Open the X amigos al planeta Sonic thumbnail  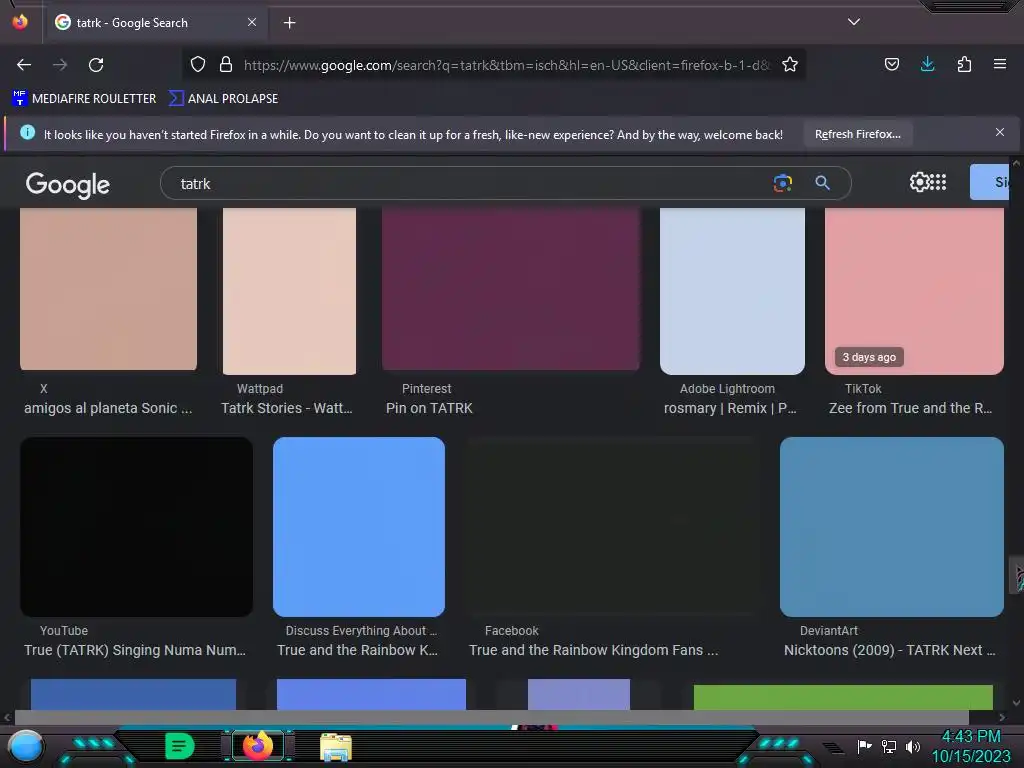pos(108,289)
